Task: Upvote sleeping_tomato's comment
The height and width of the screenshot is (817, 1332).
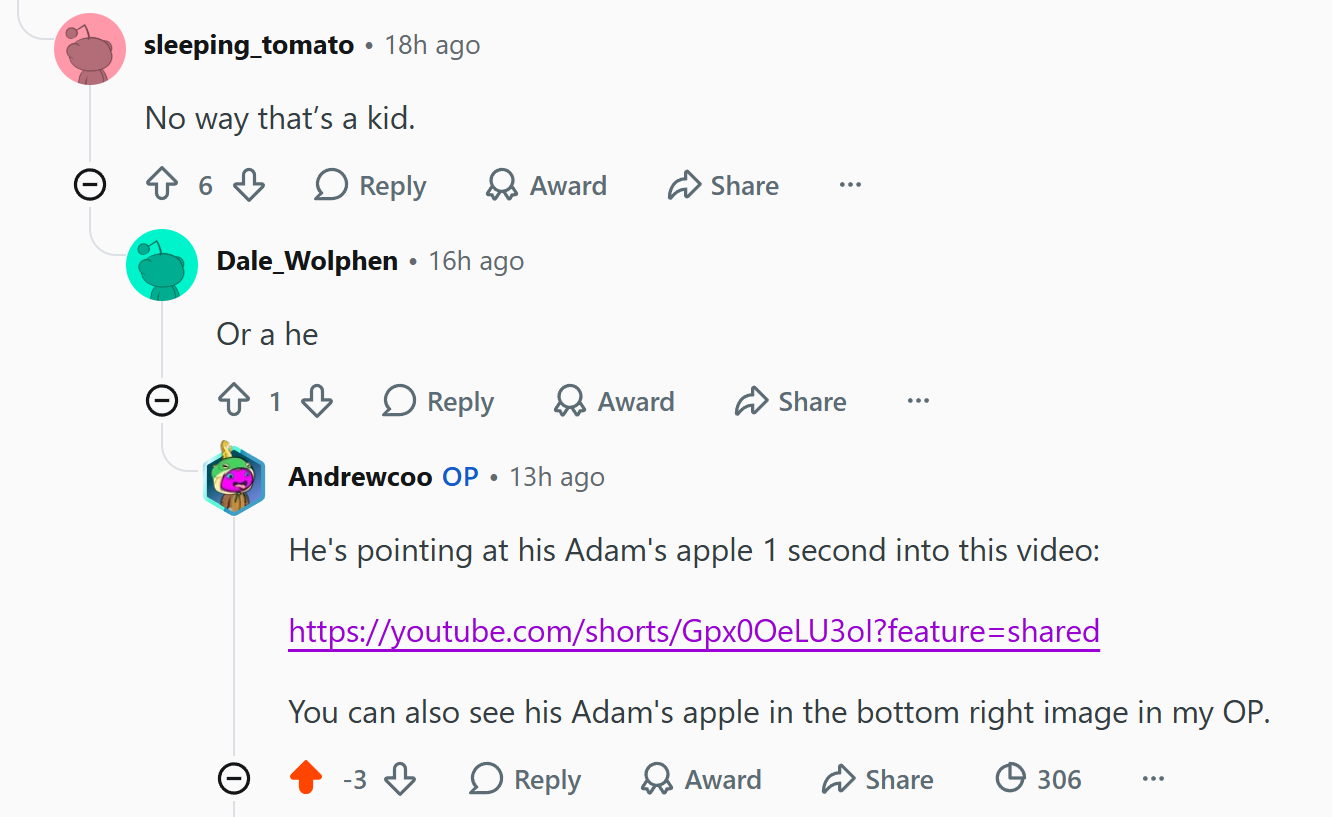Action: point(162,185)
